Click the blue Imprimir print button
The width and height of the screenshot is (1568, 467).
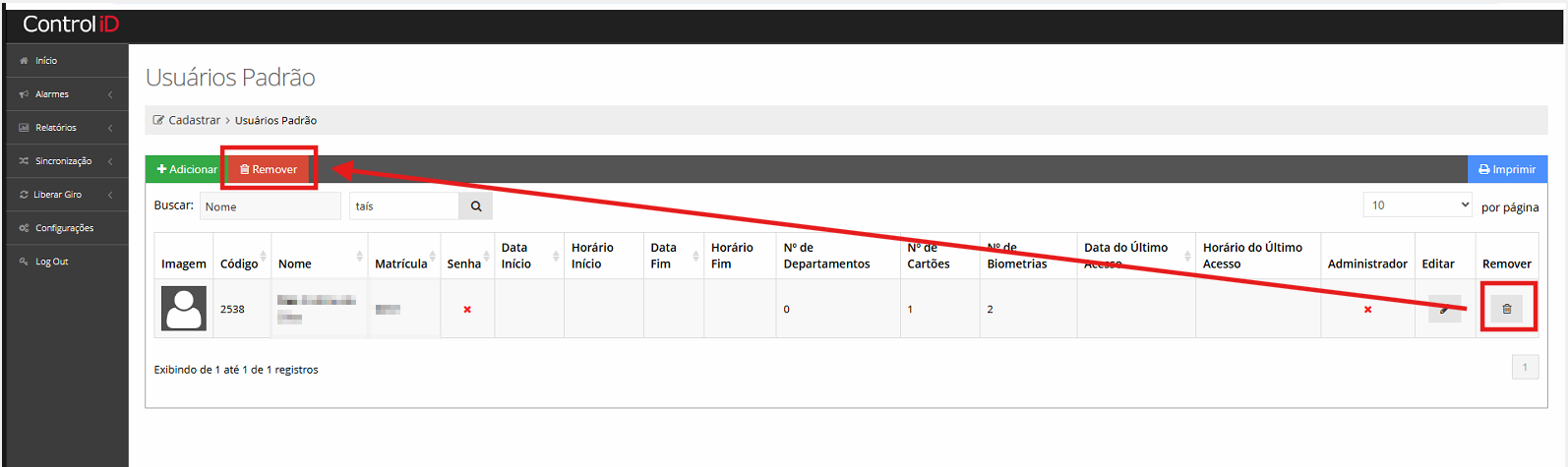[1506, 169]
